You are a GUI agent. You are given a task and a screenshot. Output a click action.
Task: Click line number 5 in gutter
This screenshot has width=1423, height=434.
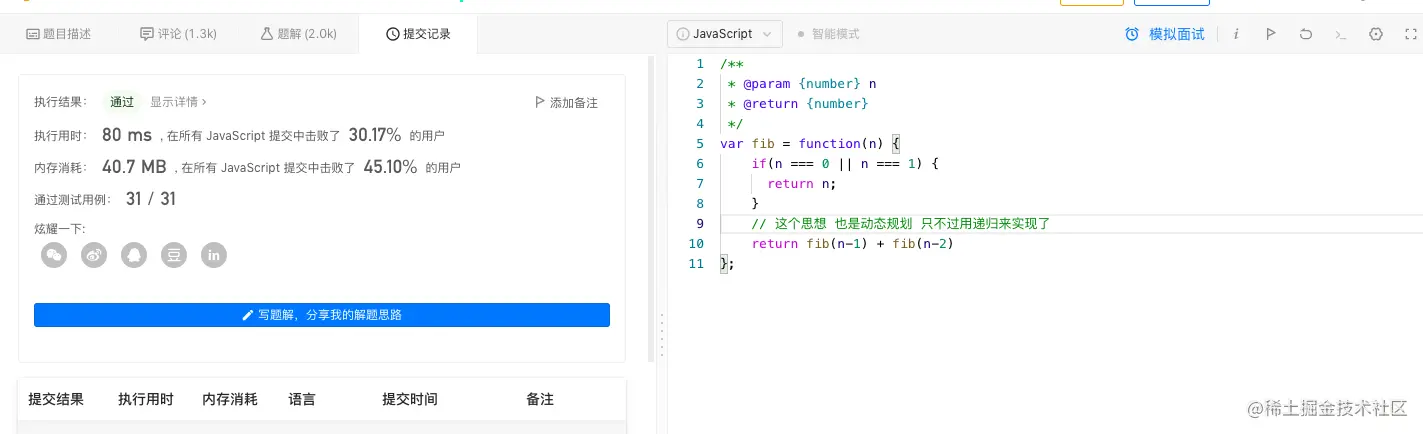click(x=700, y=143)
